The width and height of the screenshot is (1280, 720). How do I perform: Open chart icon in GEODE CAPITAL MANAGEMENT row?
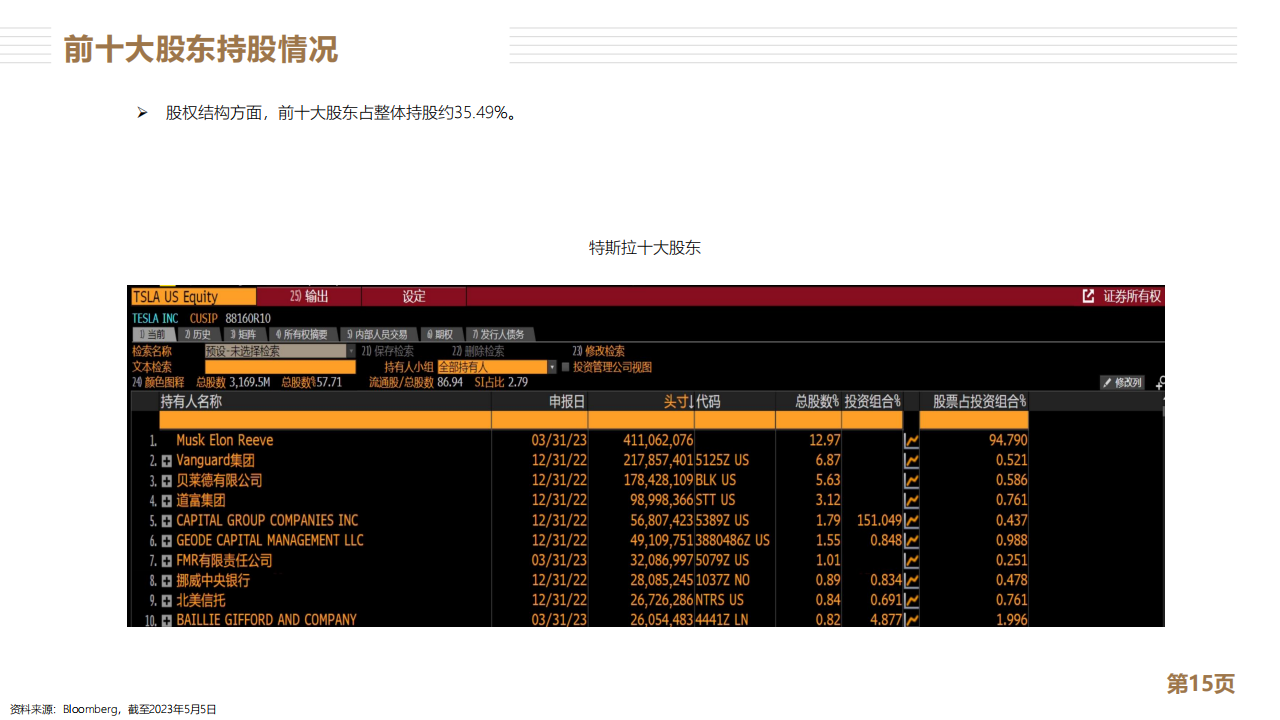tap(911, 540)
